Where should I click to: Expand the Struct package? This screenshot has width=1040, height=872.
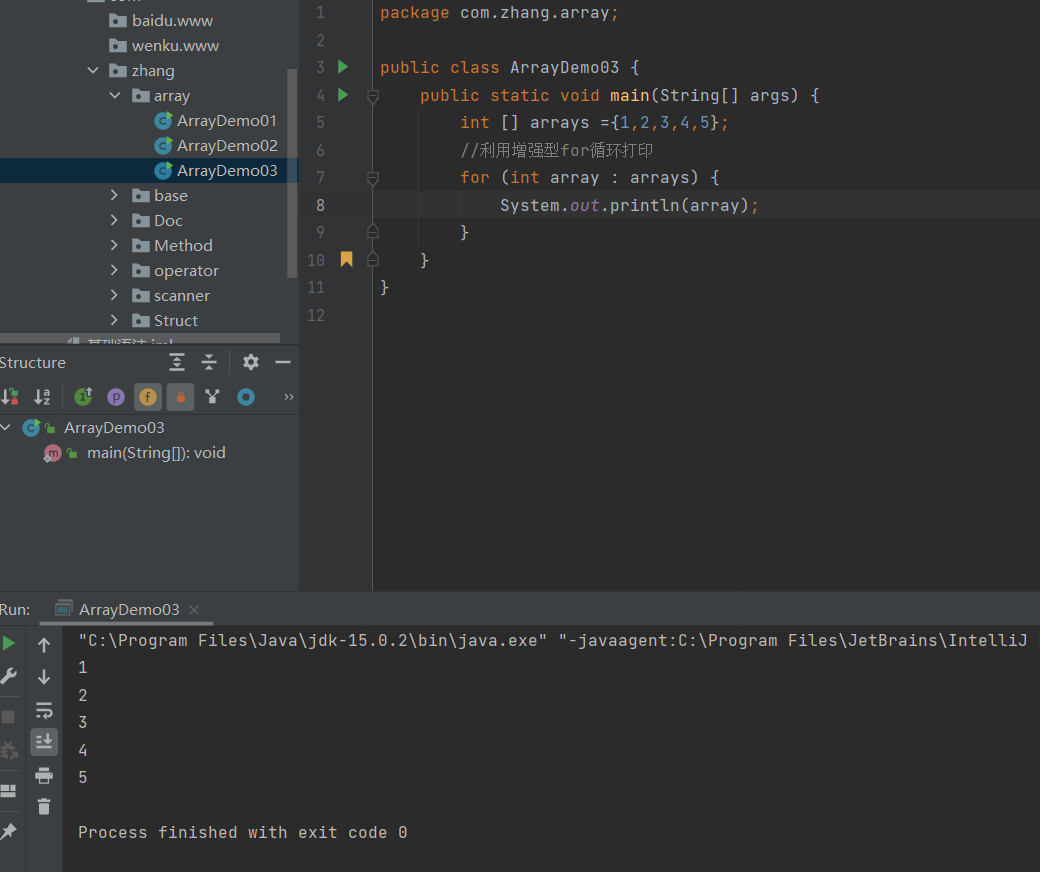pos(114,320)
